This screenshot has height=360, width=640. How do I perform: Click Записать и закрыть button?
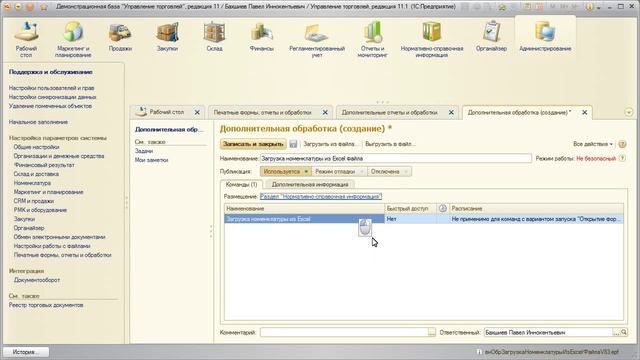click(x=253, y=144)
